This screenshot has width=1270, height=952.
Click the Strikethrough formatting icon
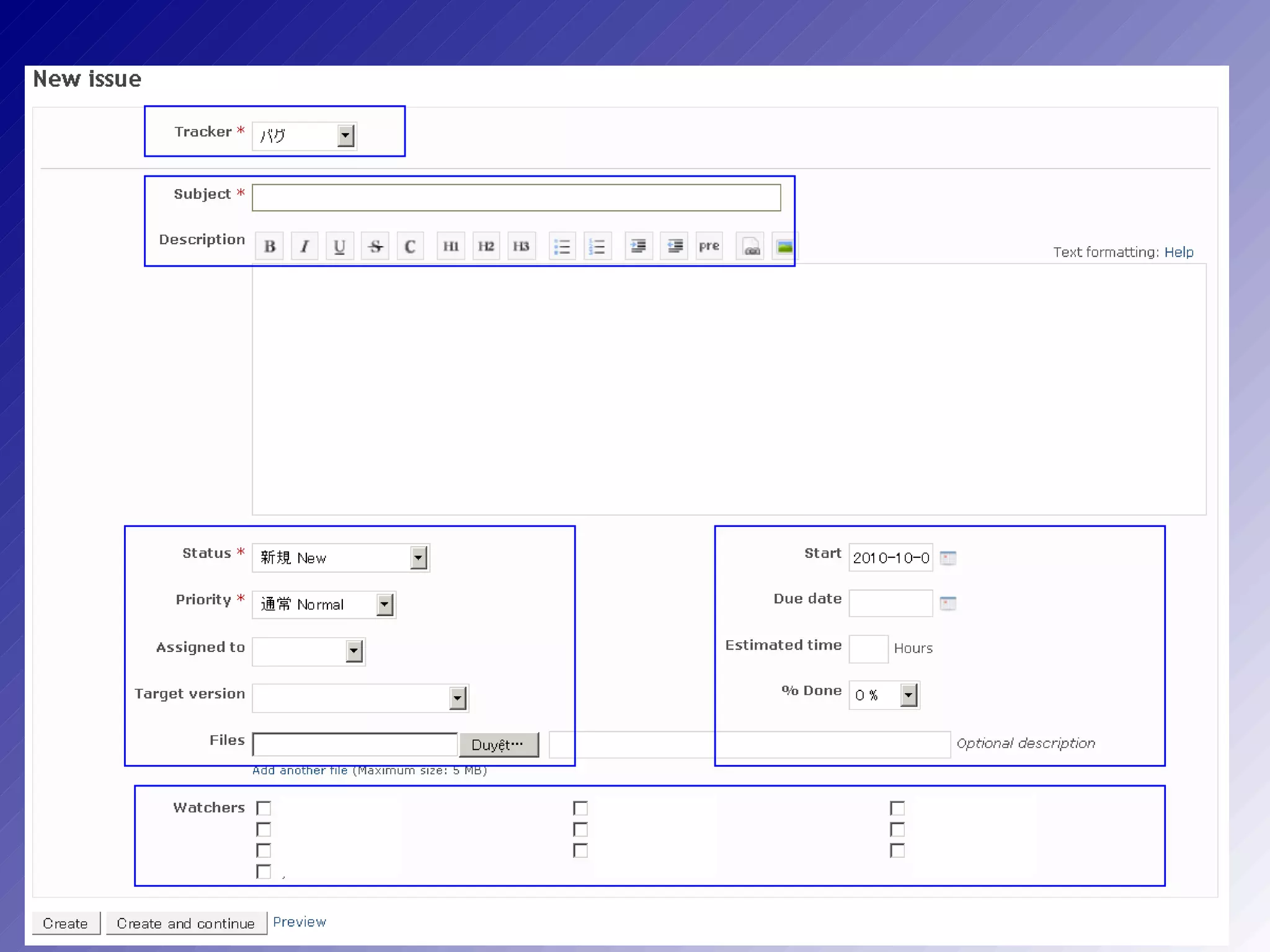(375, 246)
